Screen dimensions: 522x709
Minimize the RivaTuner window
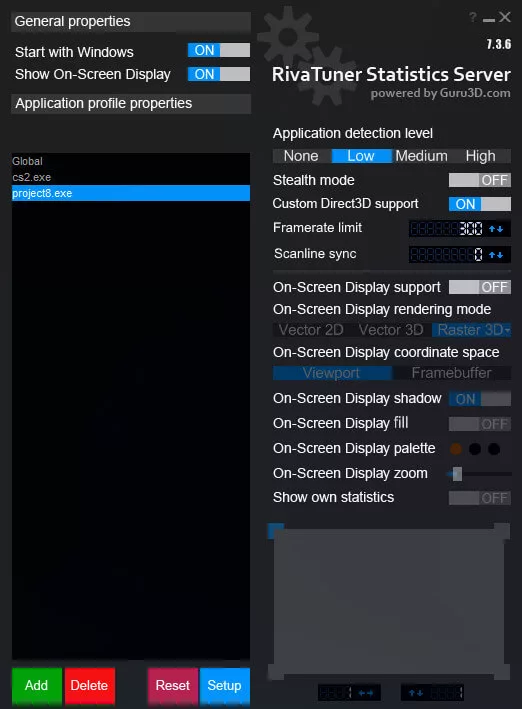tap(489, 19)
